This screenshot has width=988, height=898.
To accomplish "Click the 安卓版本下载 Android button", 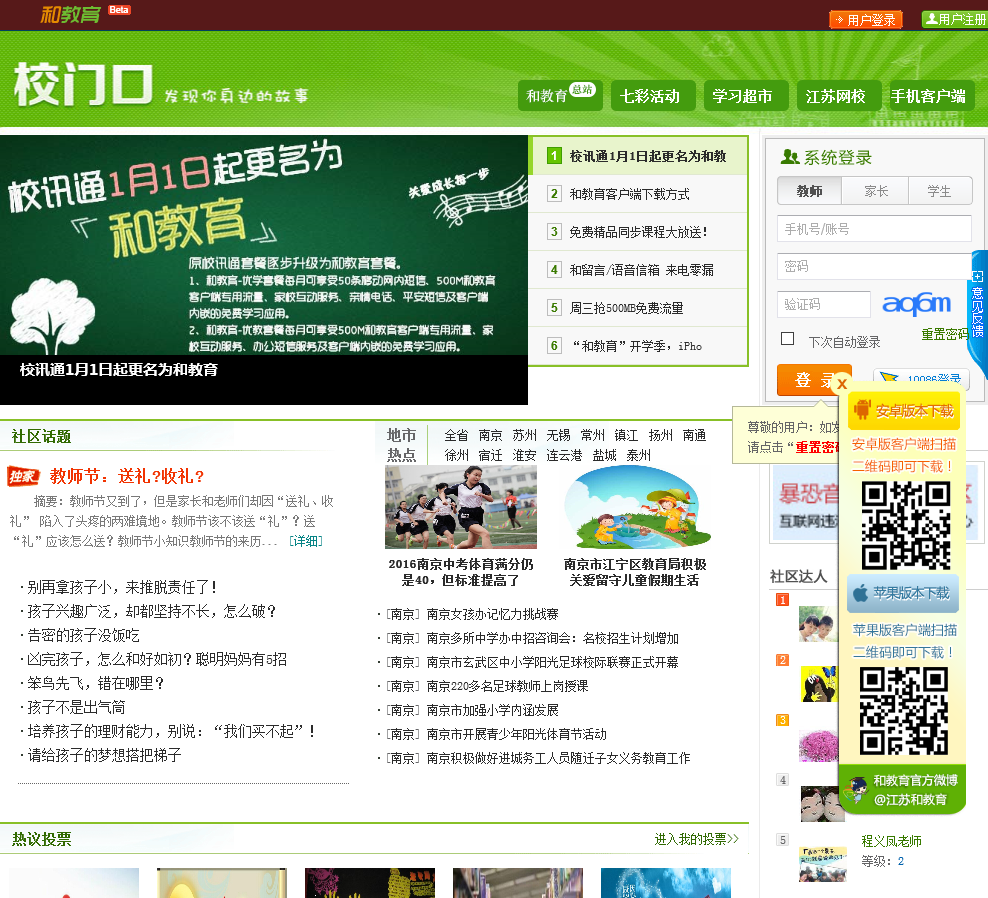I will pos(904,411).
